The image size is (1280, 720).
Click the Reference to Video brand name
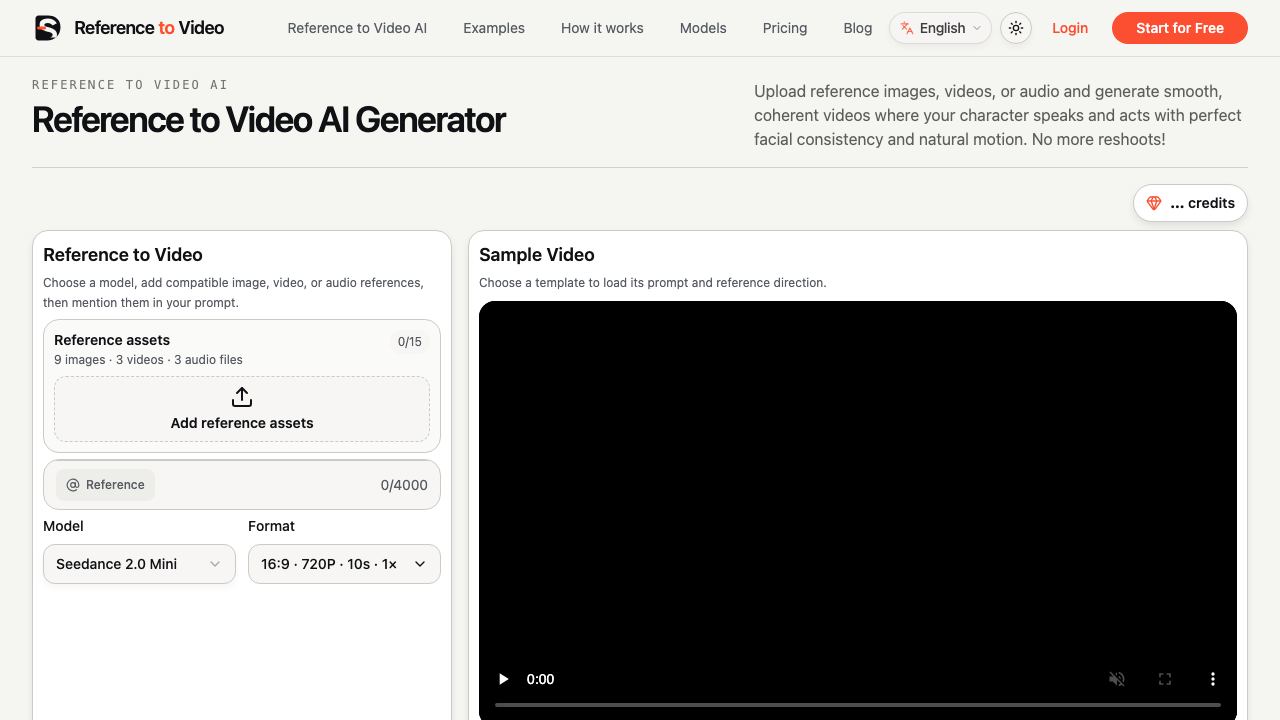coord(149,28)
